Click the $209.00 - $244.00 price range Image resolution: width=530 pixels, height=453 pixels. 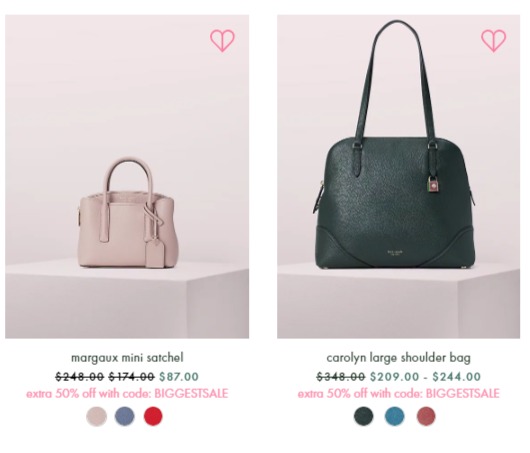426,376
